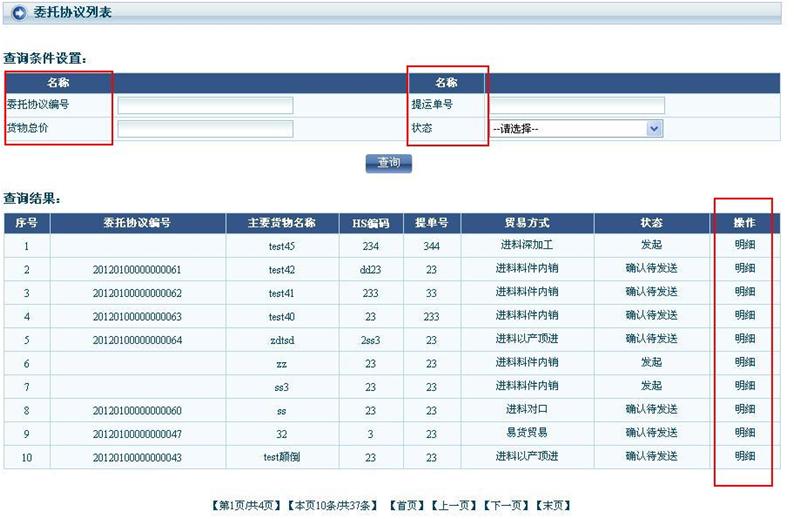
Task: Open 明细 for row 8 ss
Action: [745, 409]
